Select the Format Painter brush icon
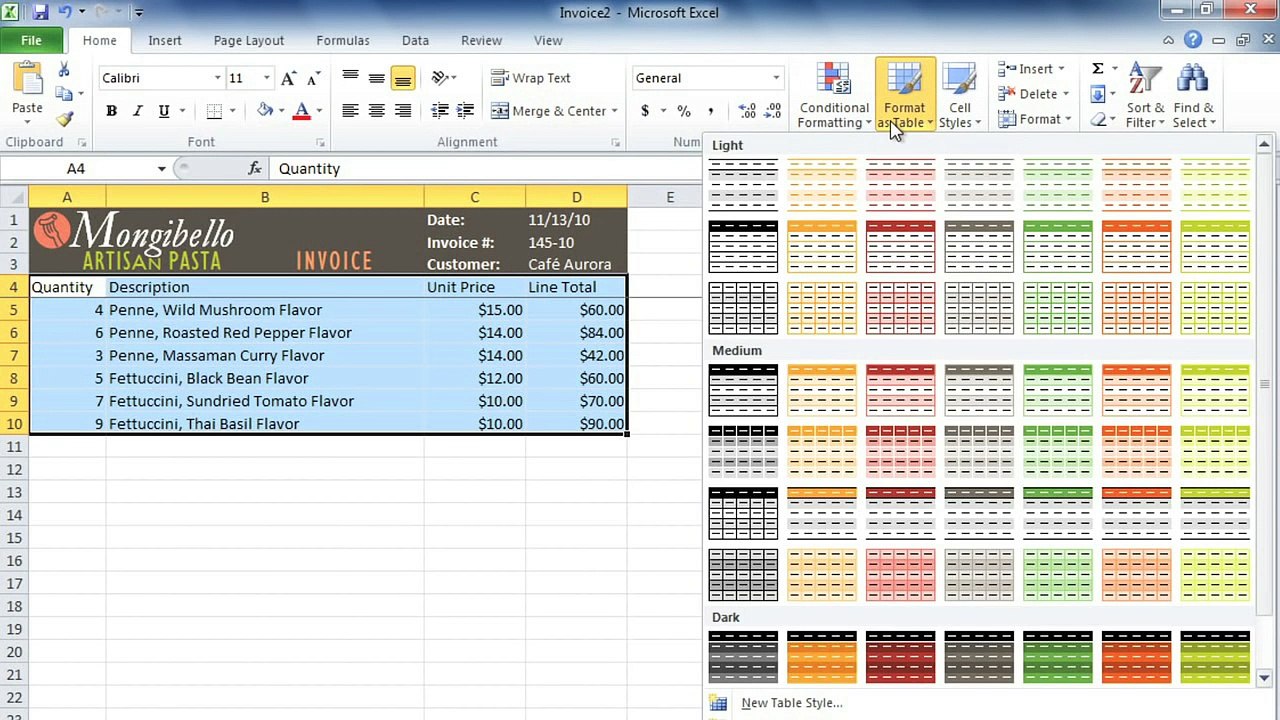This screenshot has height=720, width=1280. tap(64, 119)
